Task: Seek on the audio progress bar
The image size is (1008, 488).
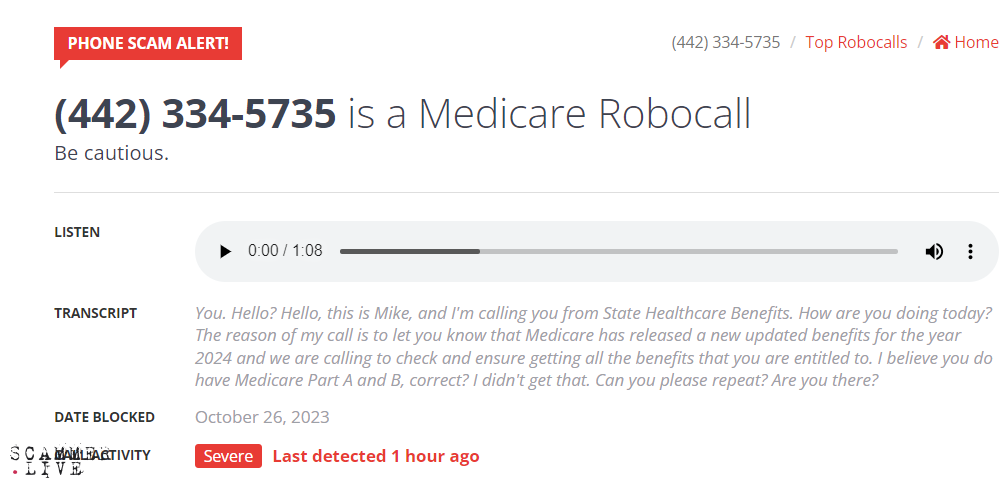Action: pyautogui.click(x=618, y=251)
